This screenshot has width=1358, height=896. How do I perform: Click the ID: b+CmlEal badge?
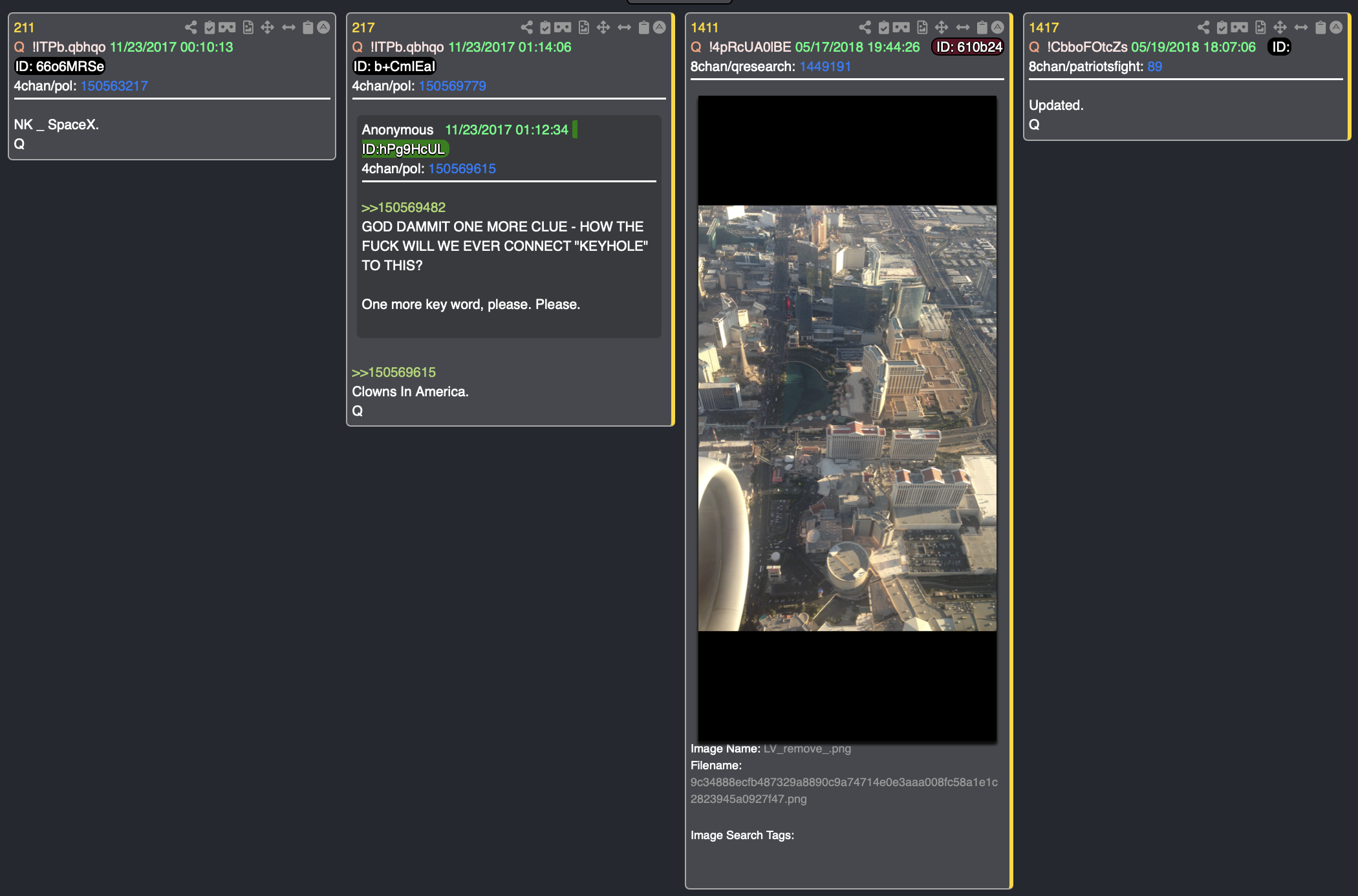(394, 67)
